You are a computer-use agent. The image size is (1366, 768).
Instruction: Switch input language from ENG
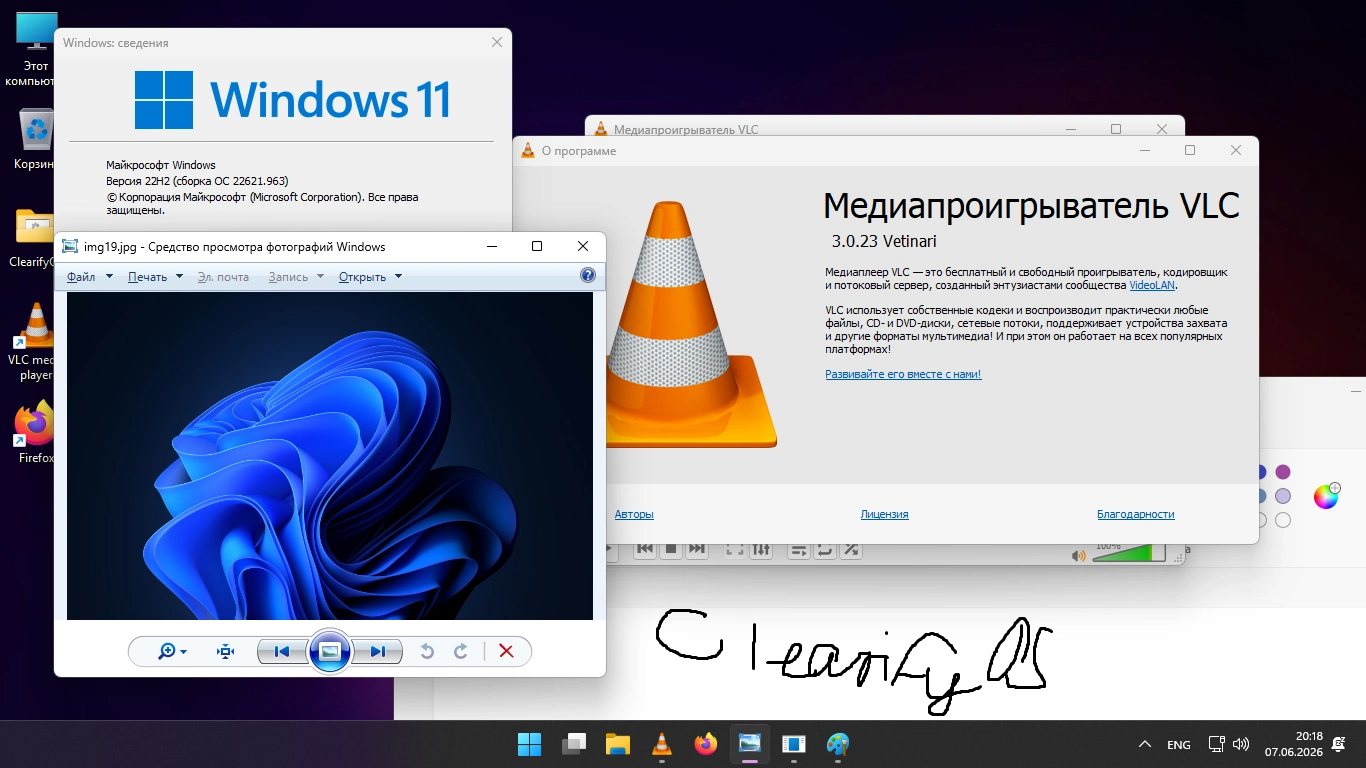pyautogui.click(x=1179, y=744)
